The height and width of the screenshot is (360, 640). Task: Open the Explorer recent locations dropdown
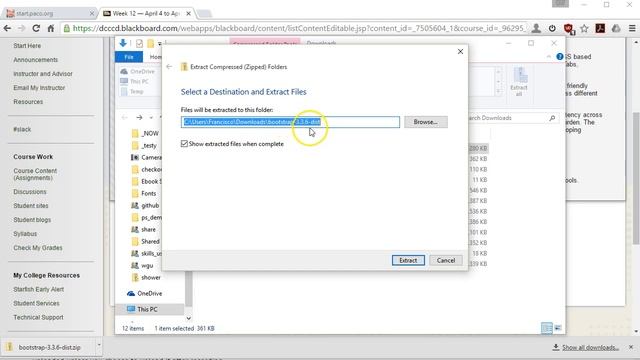(x=151, y=118)
